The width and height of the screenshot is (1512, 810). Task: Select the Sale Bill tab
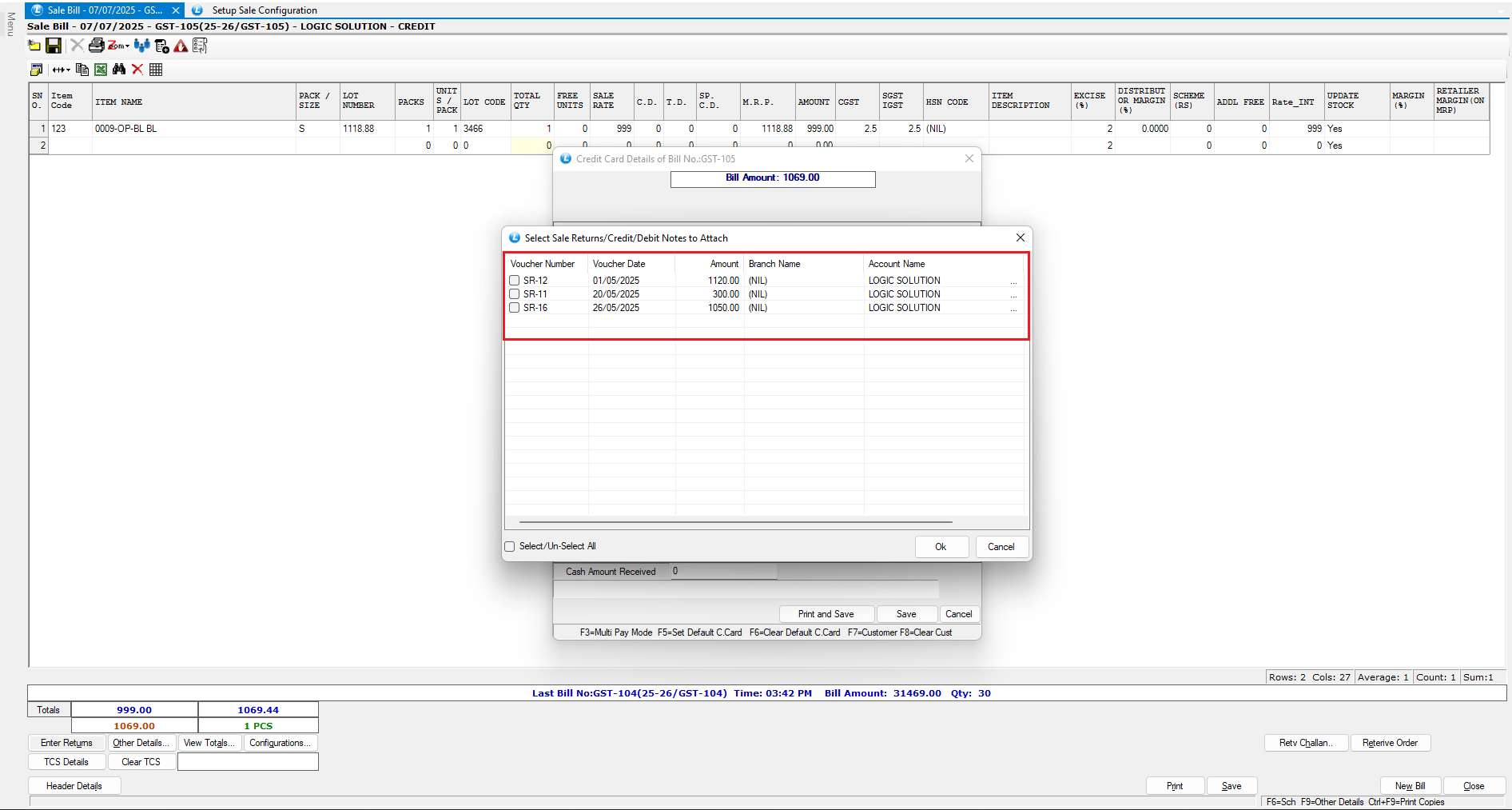pos(104,10)
